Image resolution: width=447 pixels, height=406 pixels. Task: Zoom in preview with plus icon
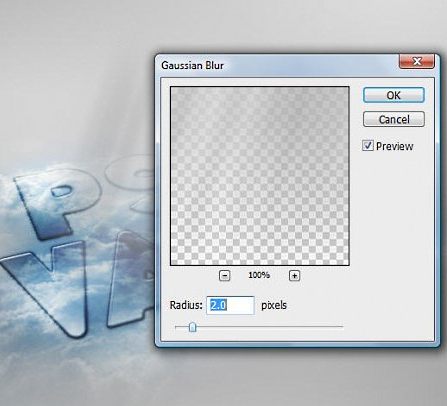pyautogui.click(x=294, y=276)
